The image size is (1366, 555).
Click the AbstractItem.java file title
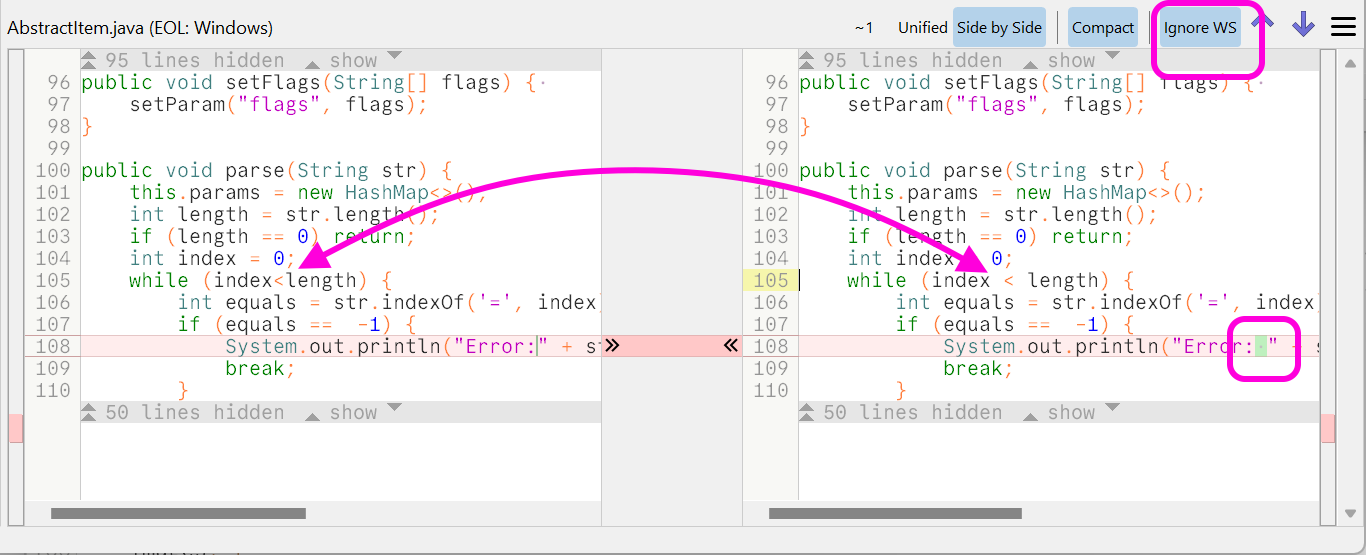tap(140, 28)
